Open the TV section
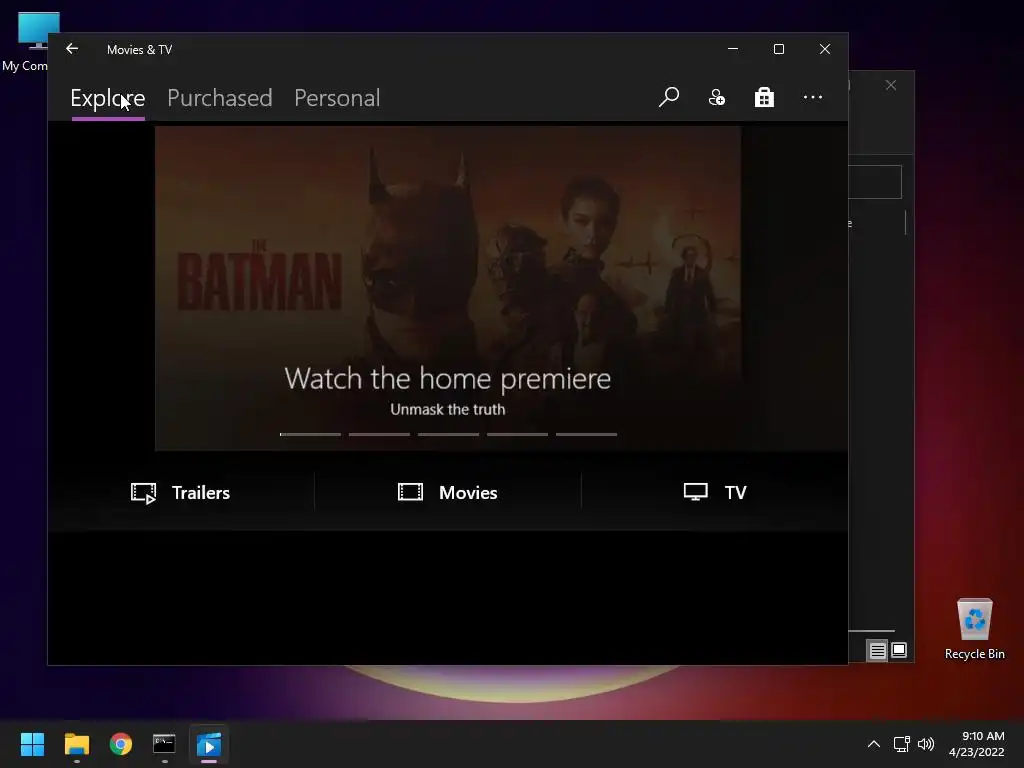This screenshot has height=768, width=1024. click(714, 492)
